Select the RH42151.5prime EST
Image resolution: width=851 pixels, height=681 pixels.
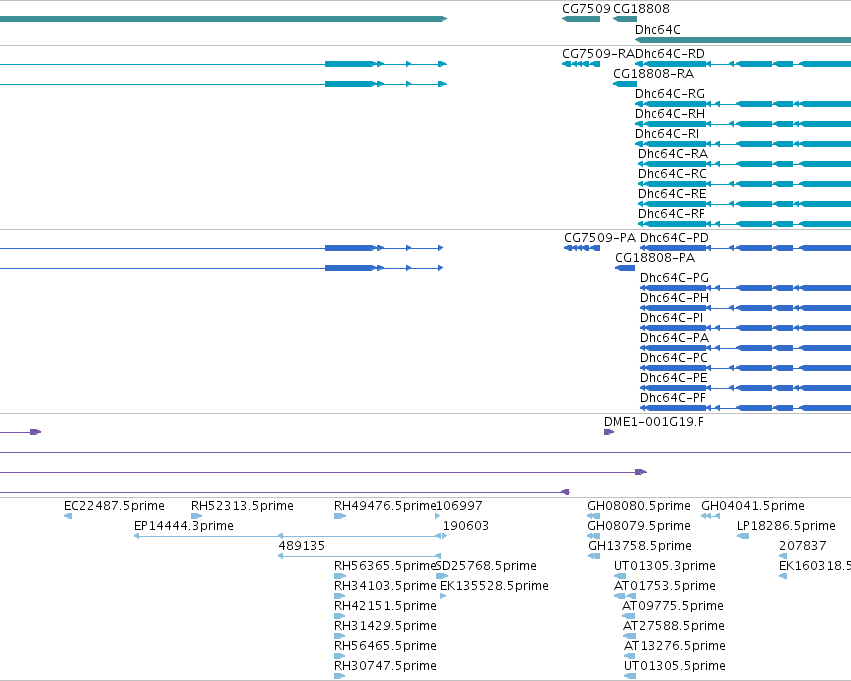(340, 616)
